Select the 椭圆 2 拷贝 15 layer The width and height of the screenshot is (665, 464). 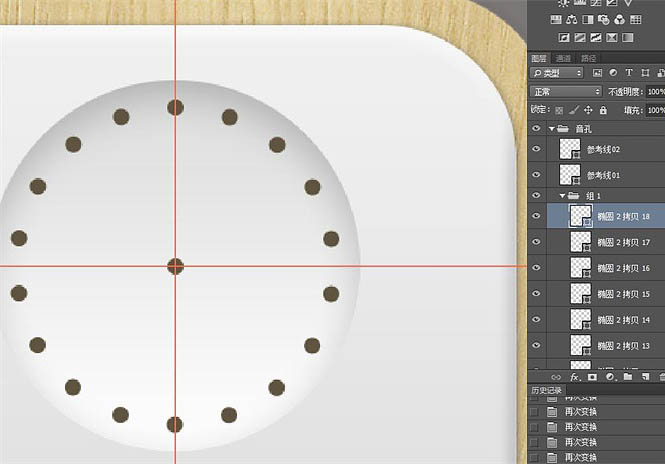pos(624,294)
